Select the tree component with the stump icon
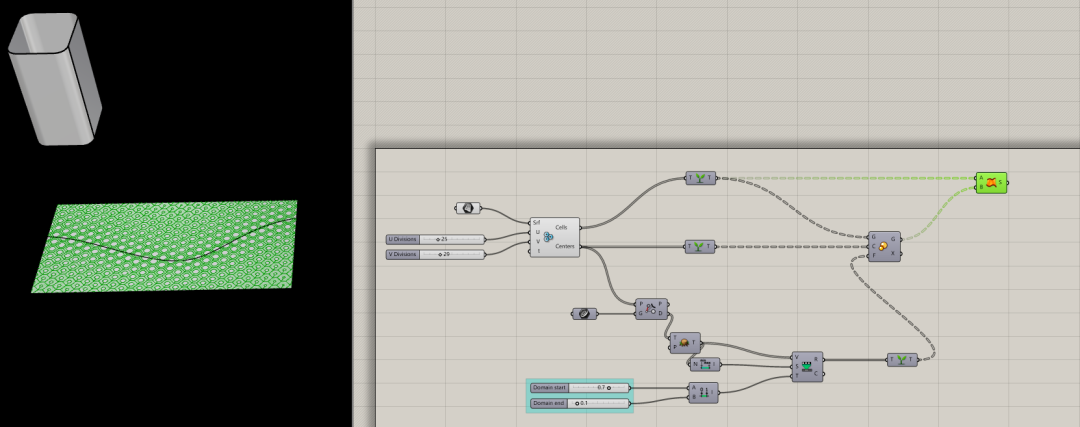This screenshot has width=1080, height=427. click(x=685, y=342)
